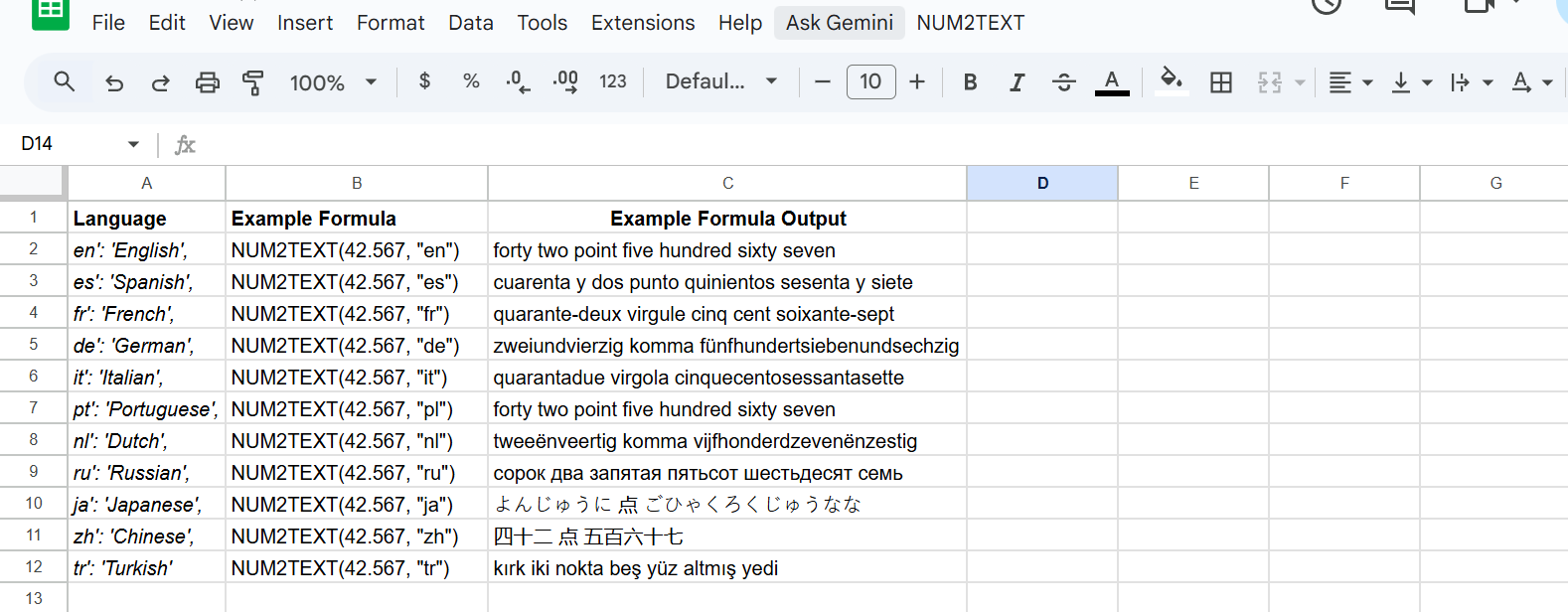
Task: Select 'Example Formula Output' header cell
Action: (727, 218)
